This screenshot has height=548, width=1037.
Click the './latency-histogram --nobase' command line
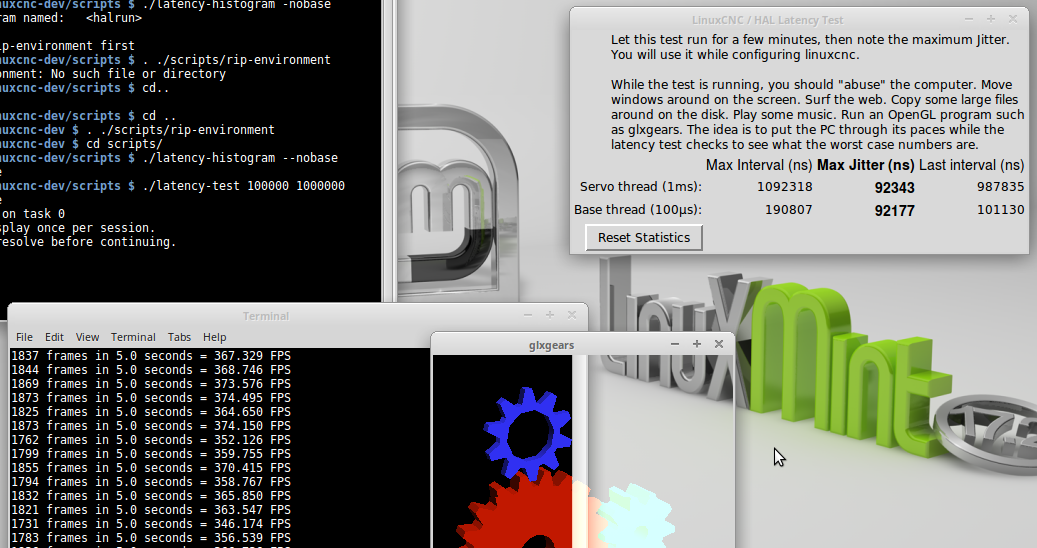(169, 158)
